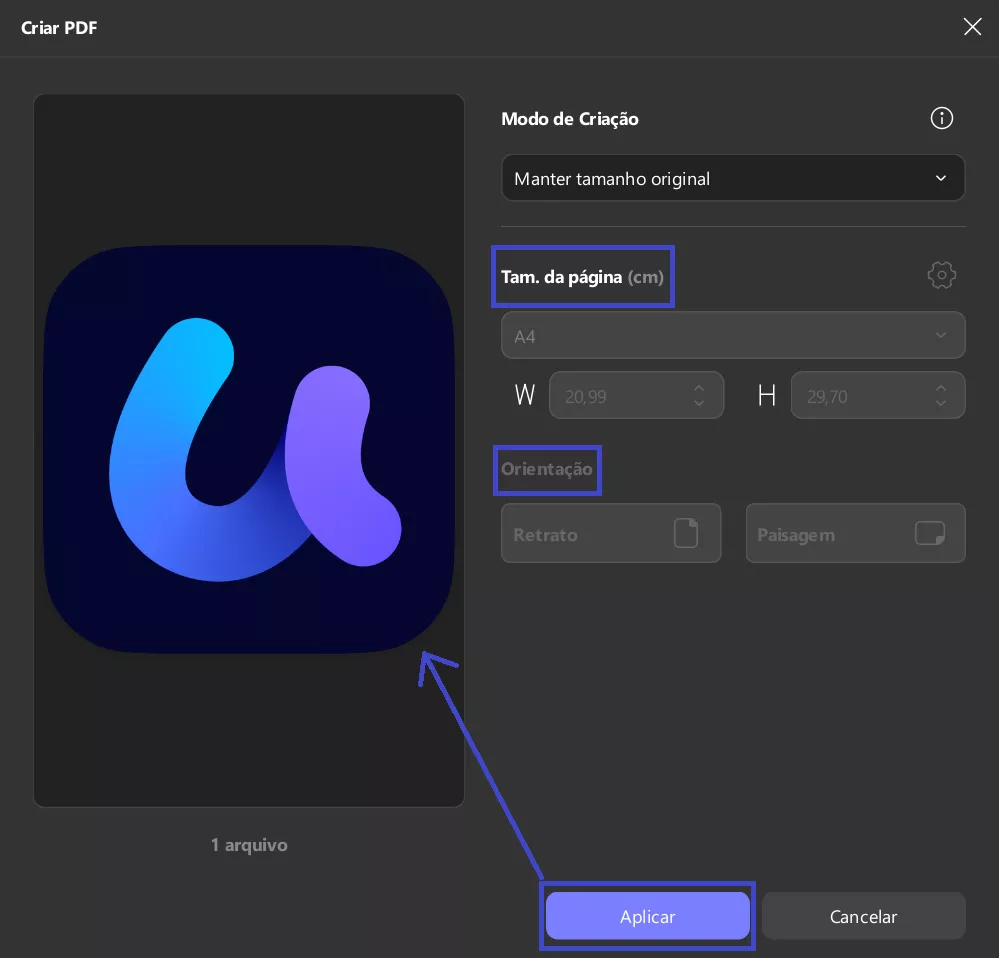
Task: Click the 'Orientação' label
Action: pos(547,469)
